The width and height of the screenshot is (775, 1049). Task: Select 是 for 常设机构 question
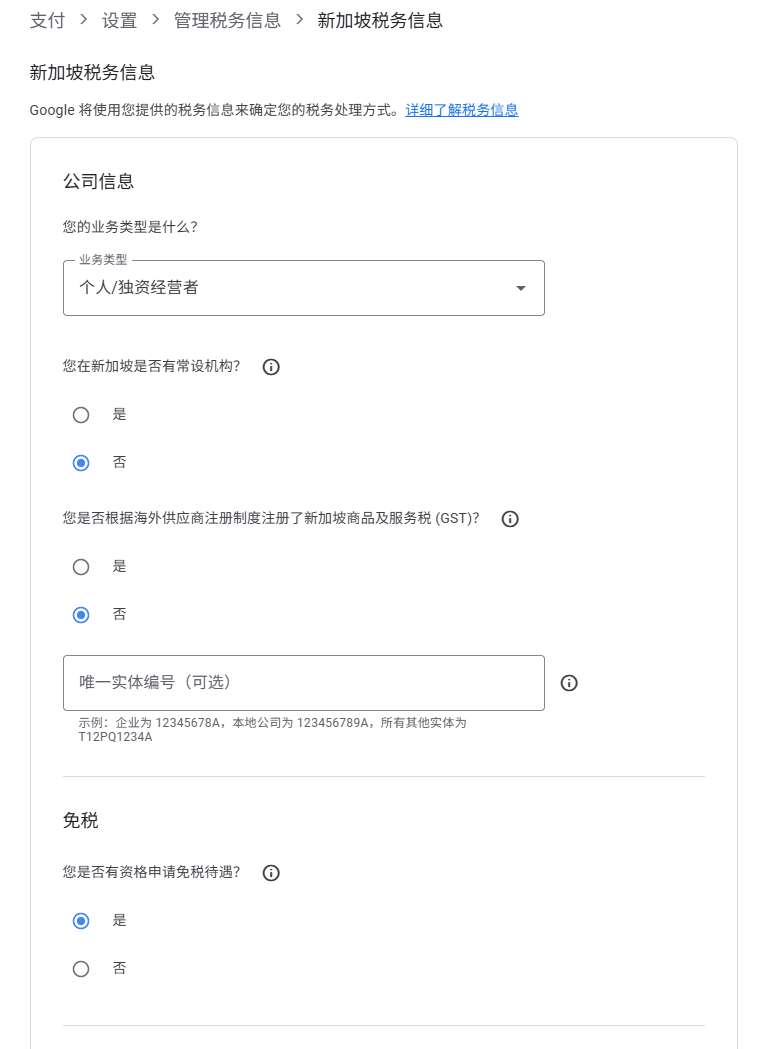point(81,415)
